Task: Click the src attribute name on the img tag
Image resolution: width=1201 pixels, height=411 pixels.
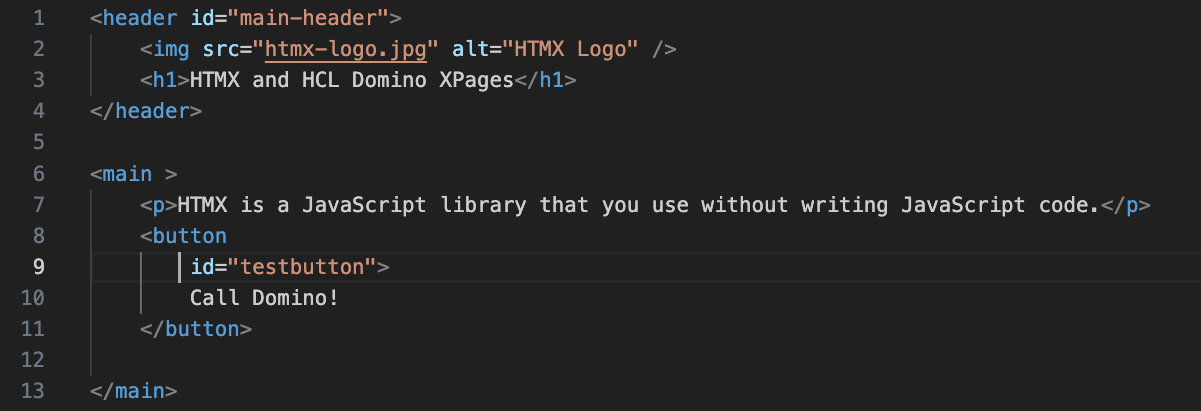Action: pos(220,49)
